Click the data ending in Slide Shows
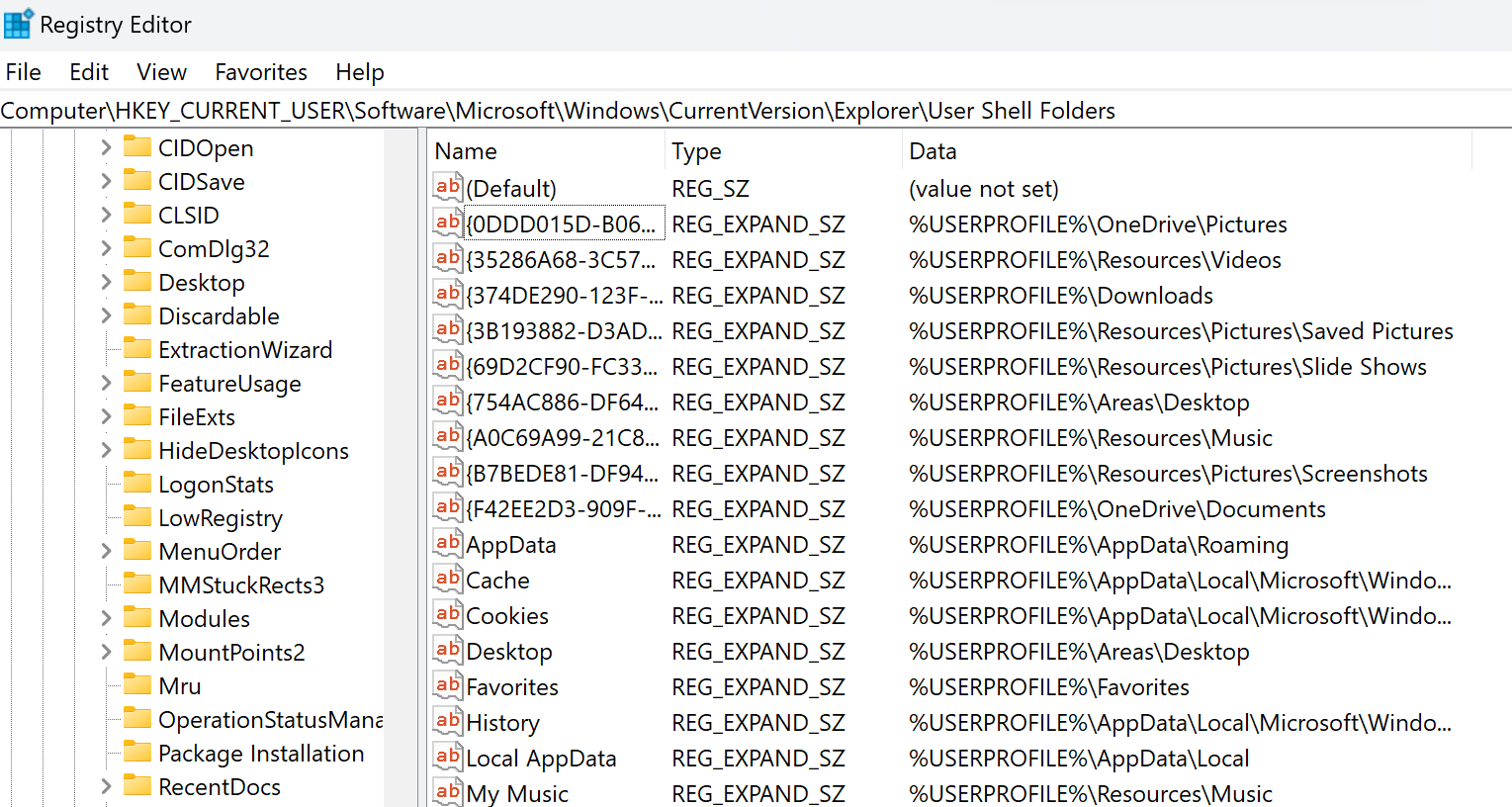Viewport: 1512px width, 807px height. tap(1168, 367)
